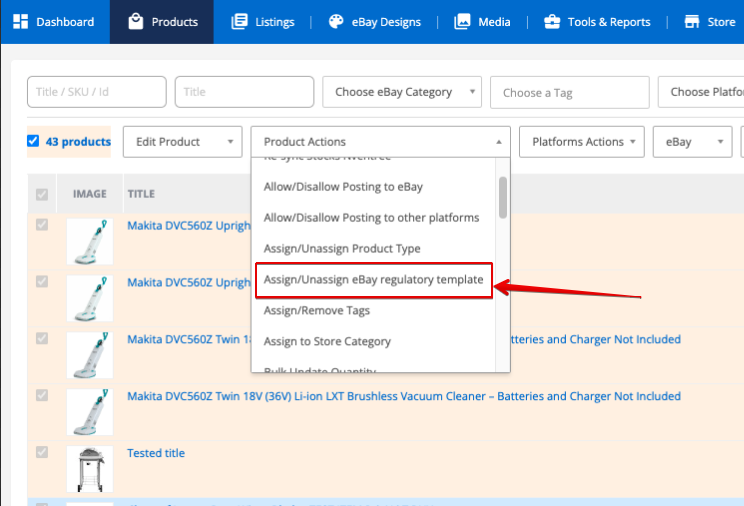Select Allow/Disallow Posting to other platforms
This screenshot has width=744, height=506.
(x=373, y=218)
